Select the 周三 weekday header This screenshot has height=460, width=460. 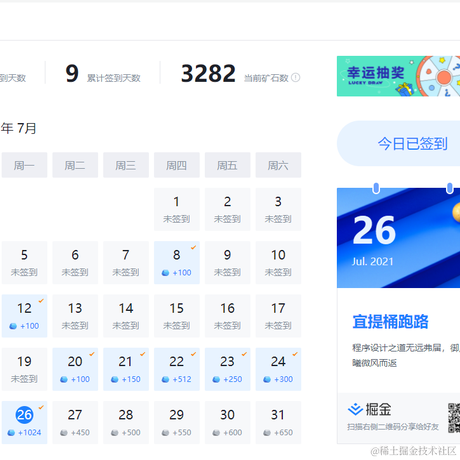(x=126, y=165)
